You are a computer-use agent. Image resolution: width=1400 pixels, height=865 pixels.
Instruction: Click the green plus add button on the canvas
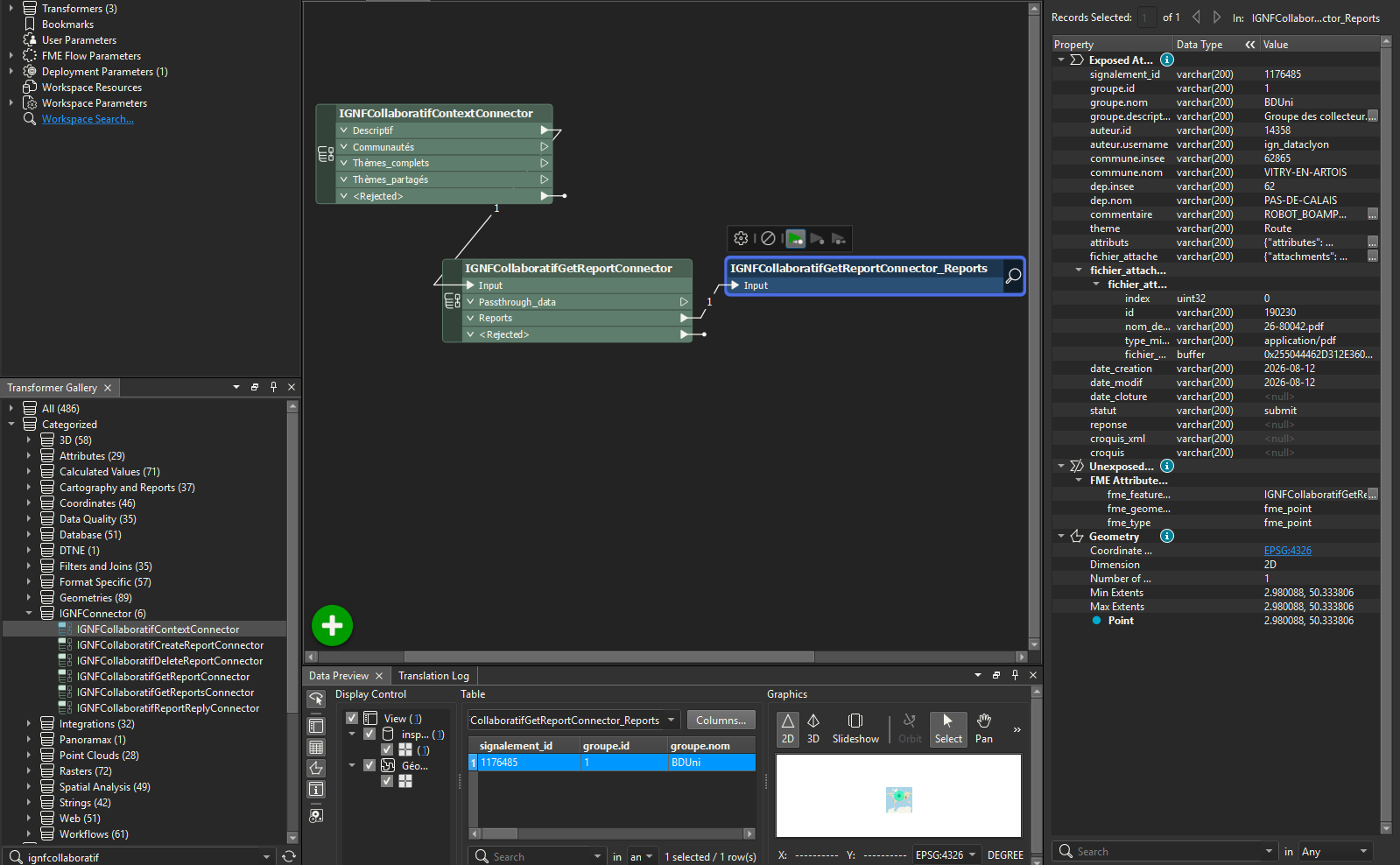(x=332, y=625)
